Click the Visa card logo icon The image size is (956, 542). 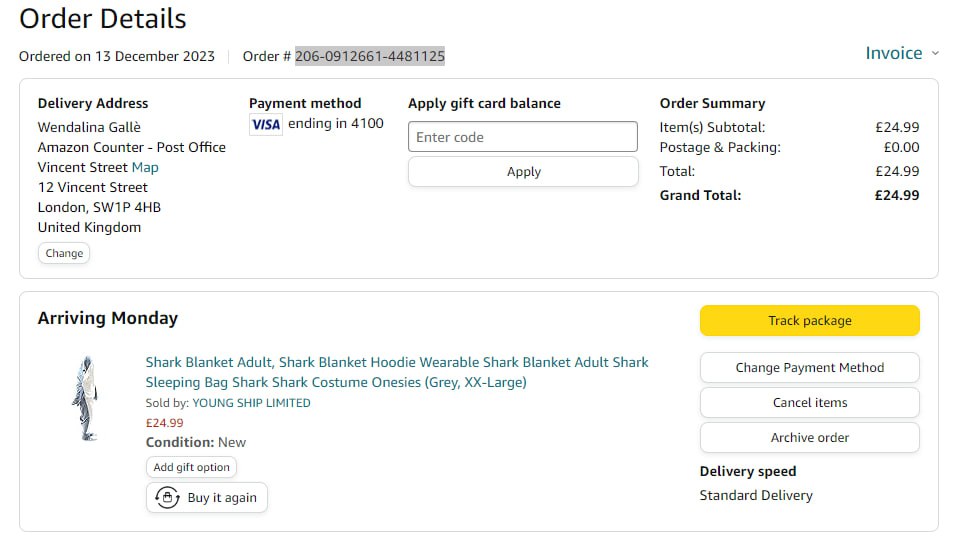[266, 124]
